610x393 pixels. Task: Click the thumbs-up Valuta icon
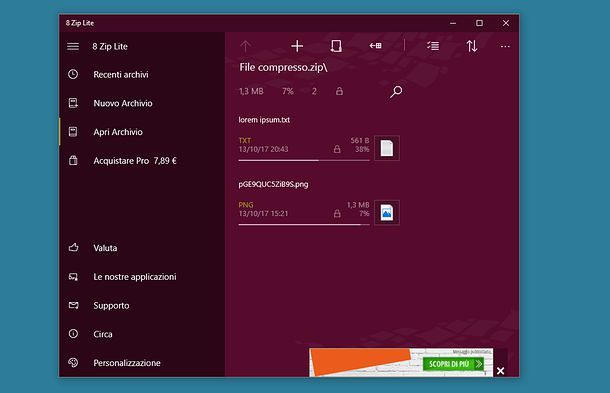click(73, 247)
